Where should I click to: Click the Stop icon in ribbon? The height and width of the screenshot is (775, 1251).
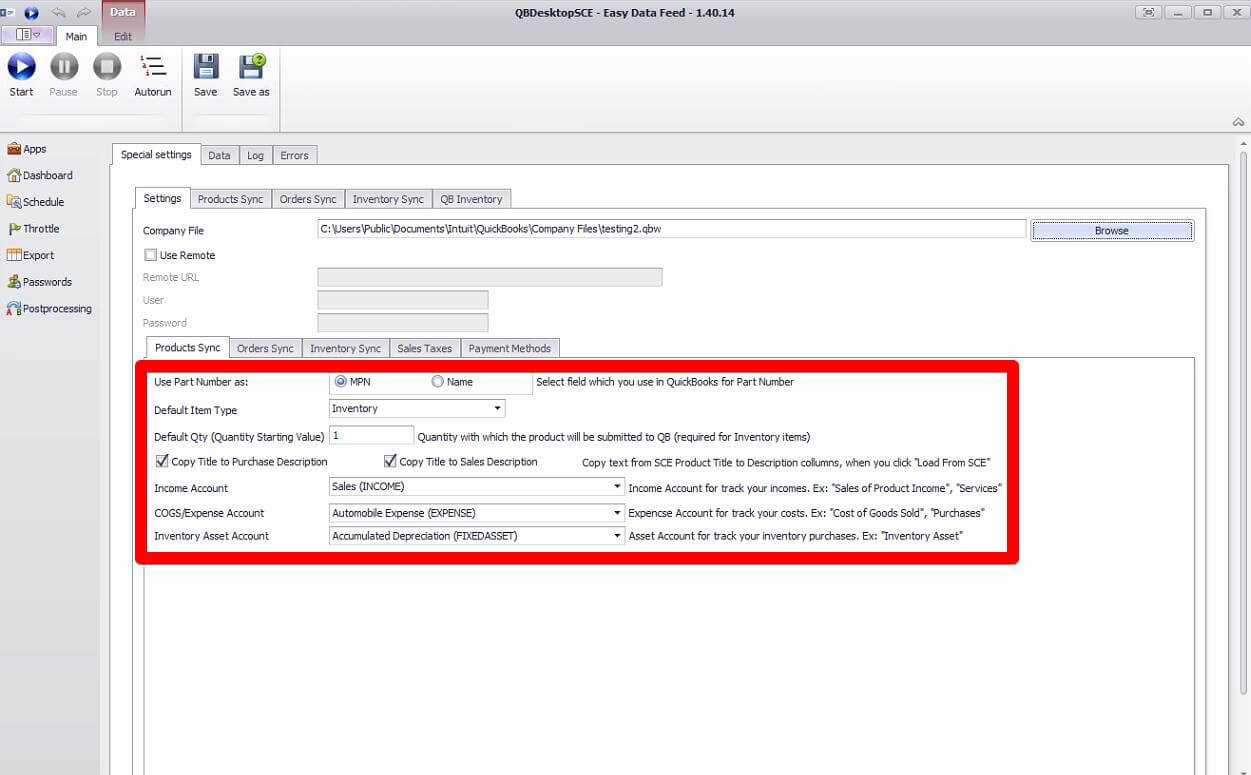pos(107,67)
